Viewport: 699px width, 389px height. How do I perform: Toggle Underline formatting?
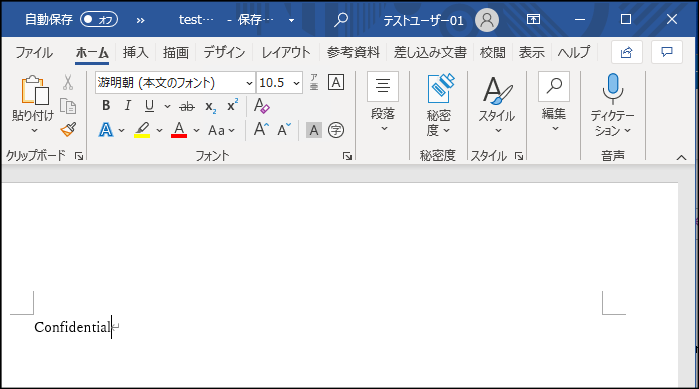(x=149, y=106)
